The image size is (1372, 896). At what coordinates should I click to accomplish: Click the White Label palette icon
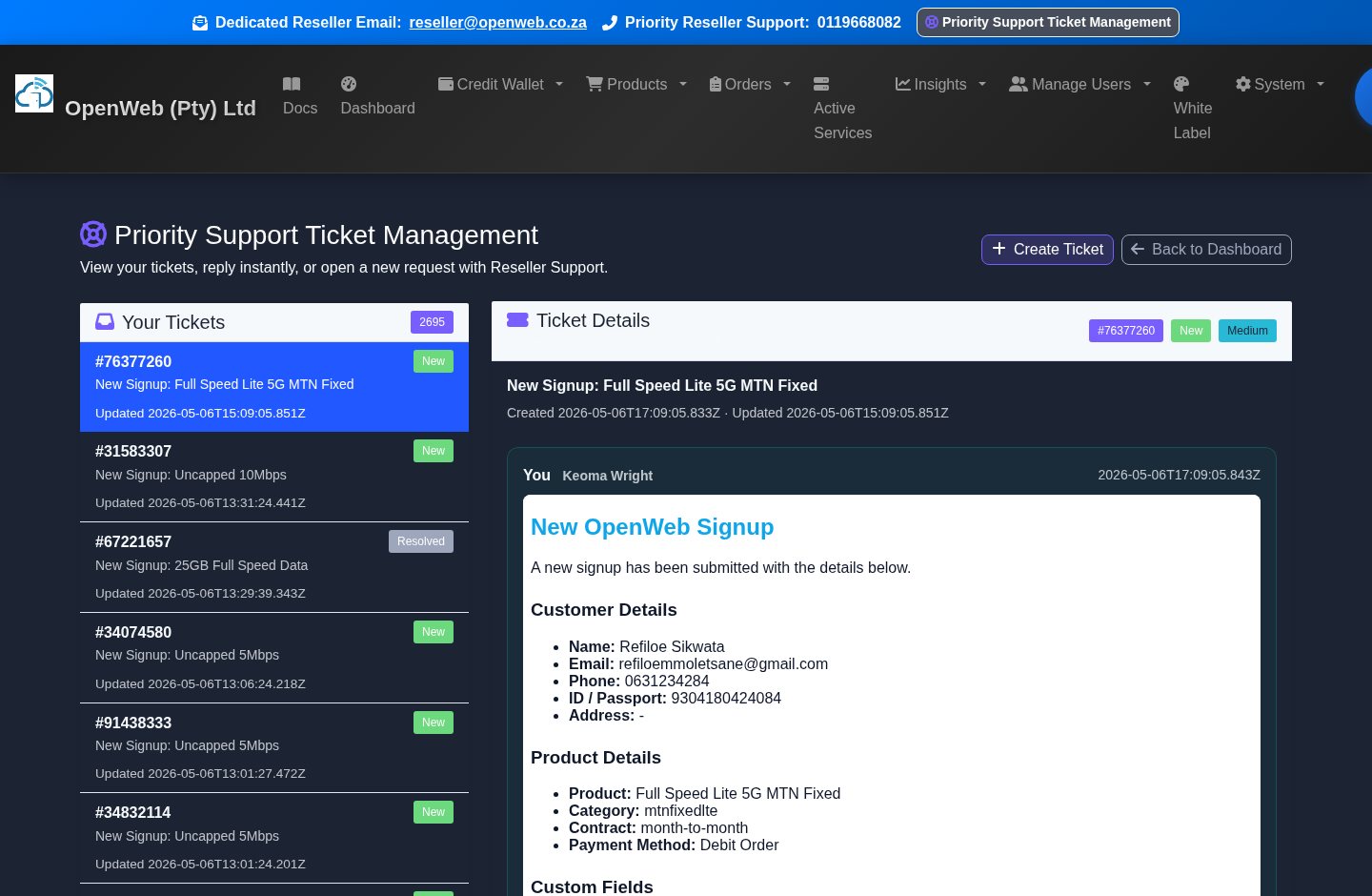1181,84
